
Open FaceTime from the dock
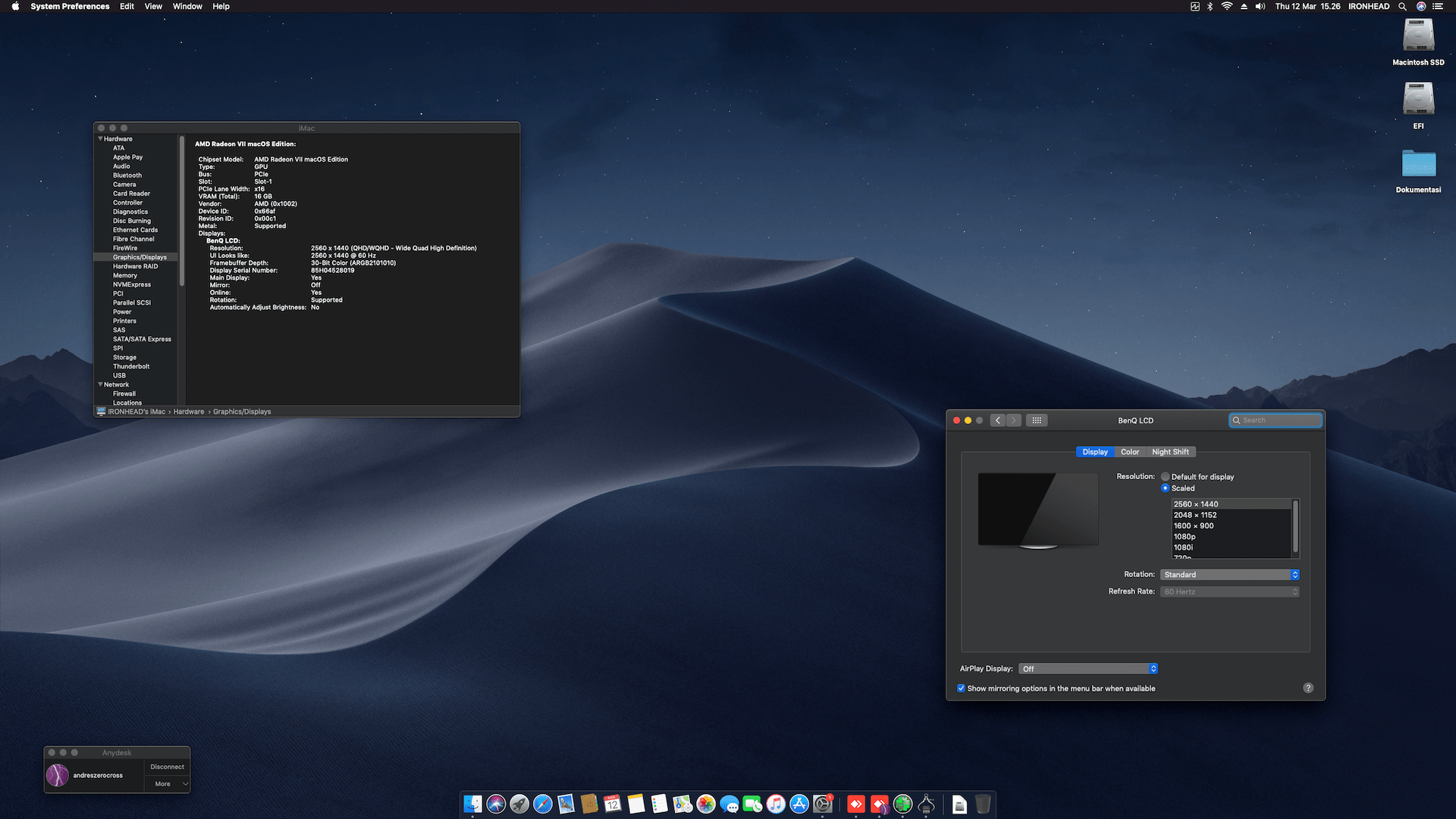752,804
